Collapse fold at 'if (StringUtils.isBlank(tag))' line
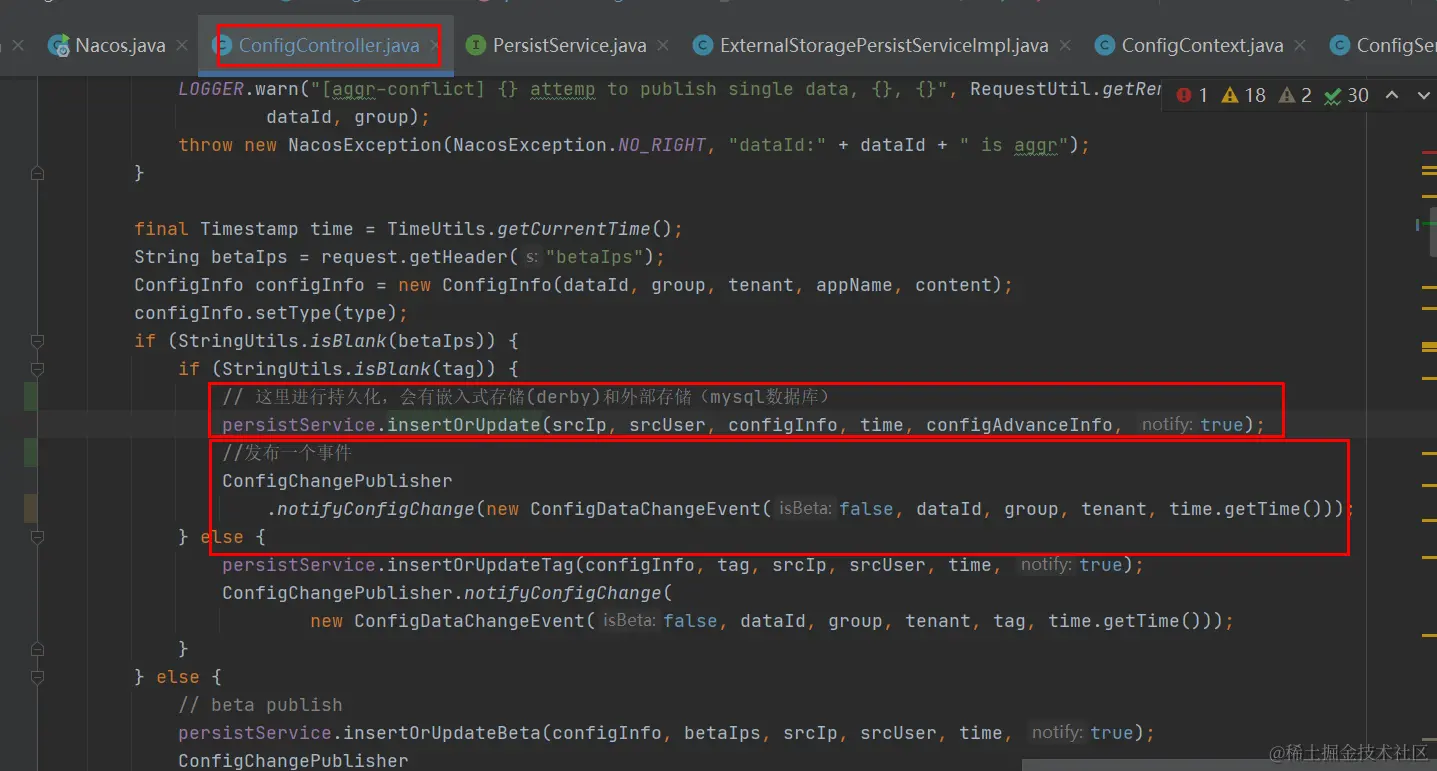This screenshot has width=1437, height=771. (37, 369)
